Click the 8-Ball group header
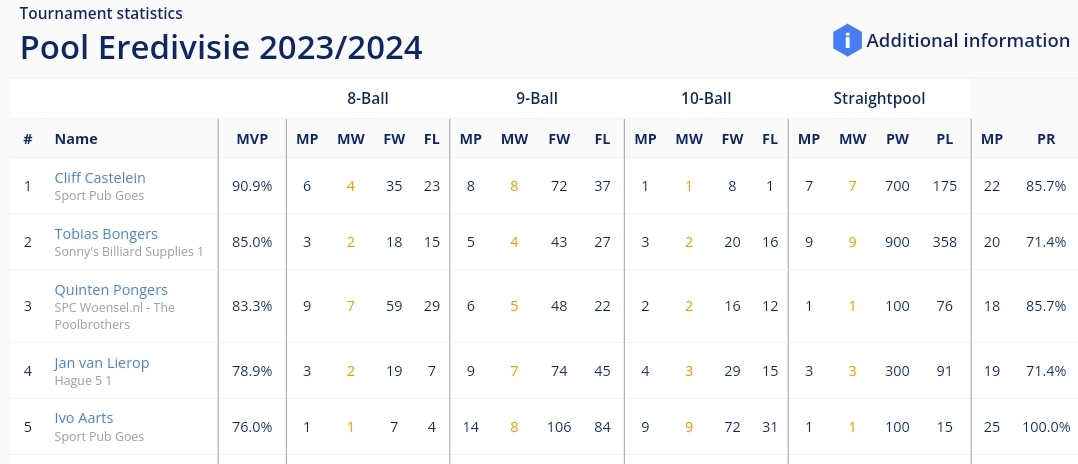The image size is (1078, 464). click(x=368, y=98)
